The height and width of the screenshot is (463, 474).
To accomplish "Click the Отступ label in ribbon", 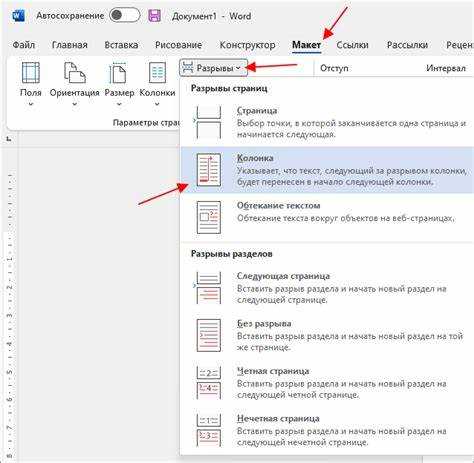I will 334,68.
